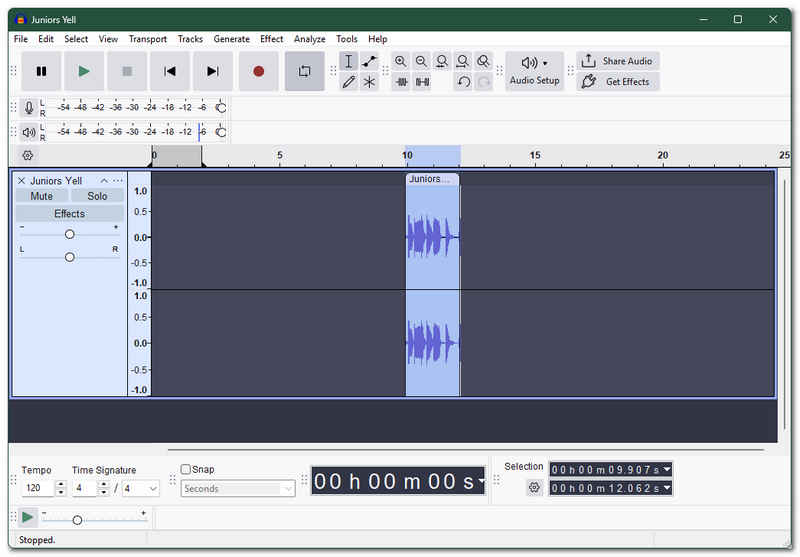Open the Help menu
This screenshot has height=557, width=800.
378,39
